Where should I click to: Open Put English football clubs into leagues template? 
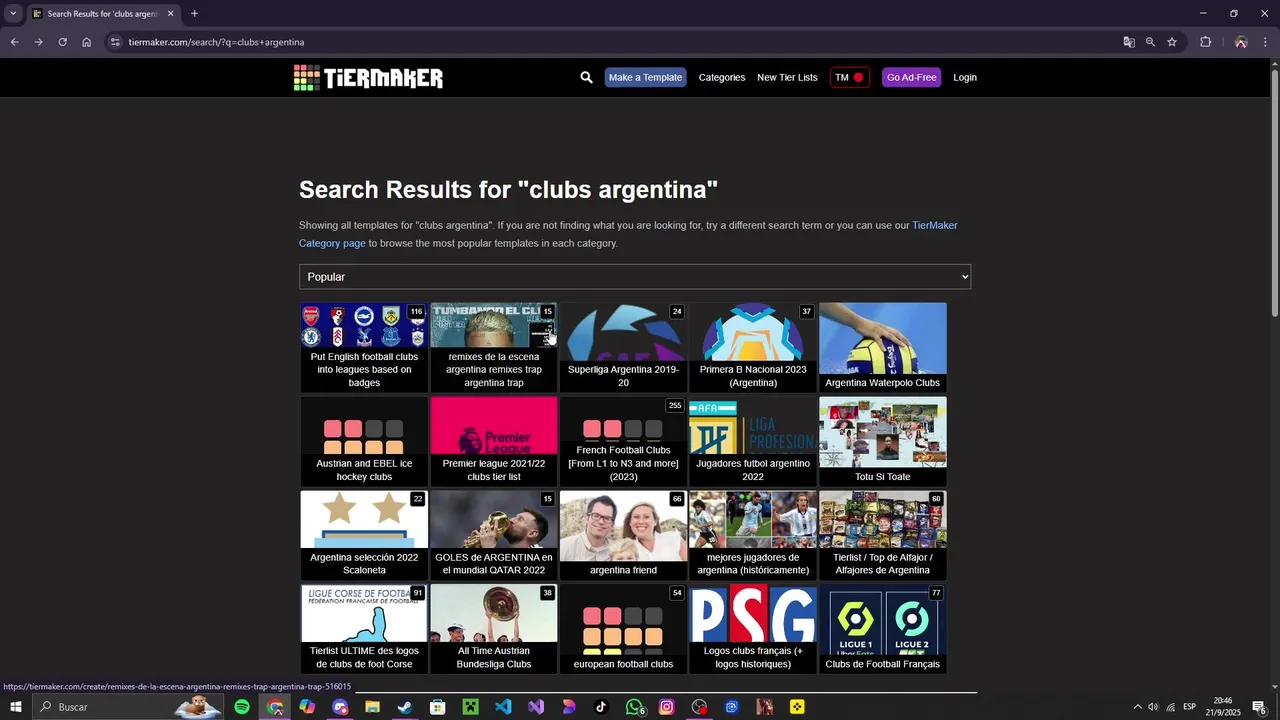tap(364, 347)
